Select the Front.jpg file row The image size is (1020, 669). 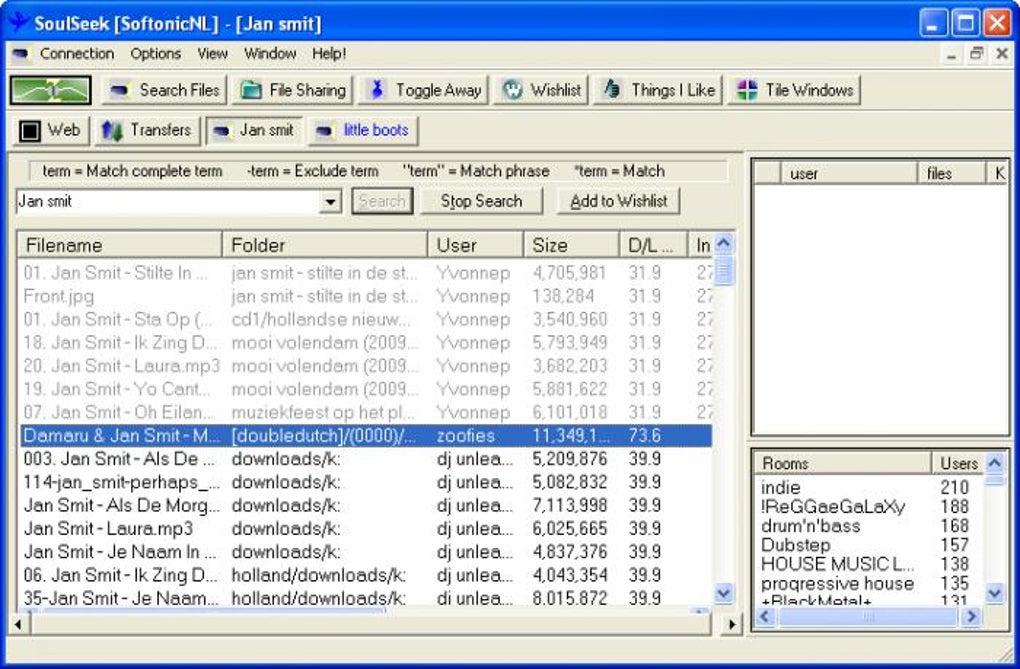(366, 296)
